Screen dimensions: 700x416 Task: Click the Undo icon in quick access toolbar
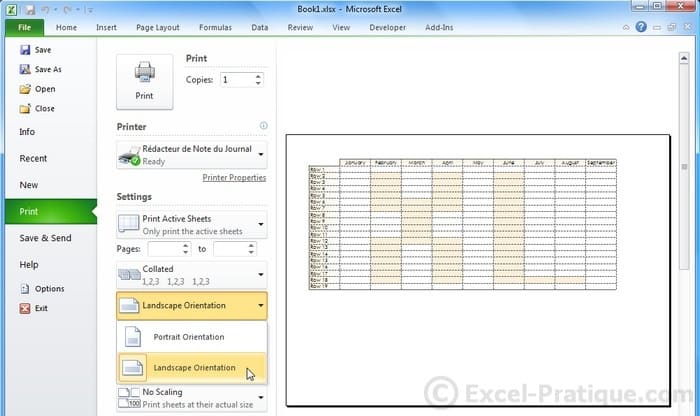(46, 9)
